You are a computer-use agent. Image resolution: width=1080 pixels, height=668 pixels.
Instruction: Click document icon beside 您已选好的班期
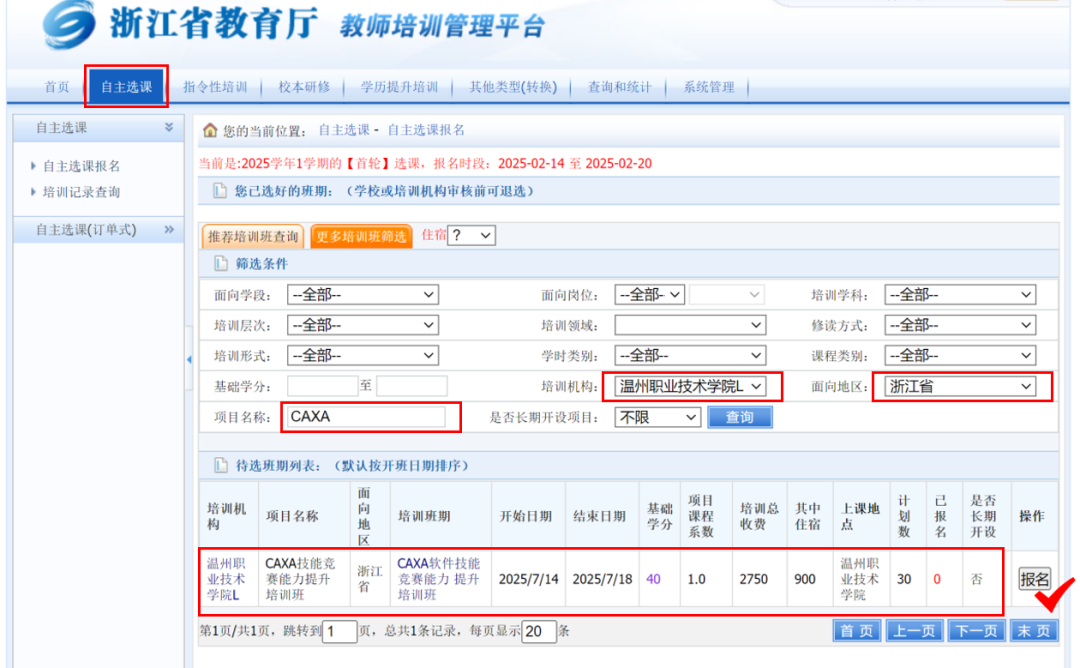[220, 191]
